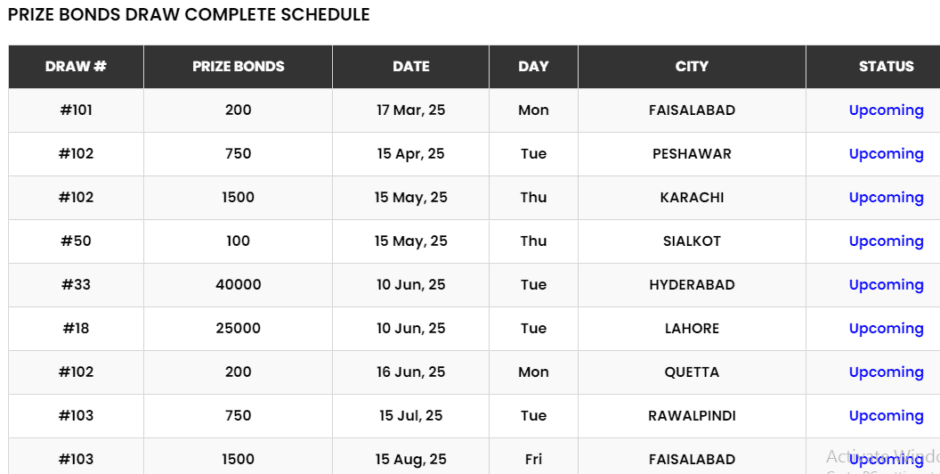Click Upcoming link in the Lahore row

coord(885,328)
